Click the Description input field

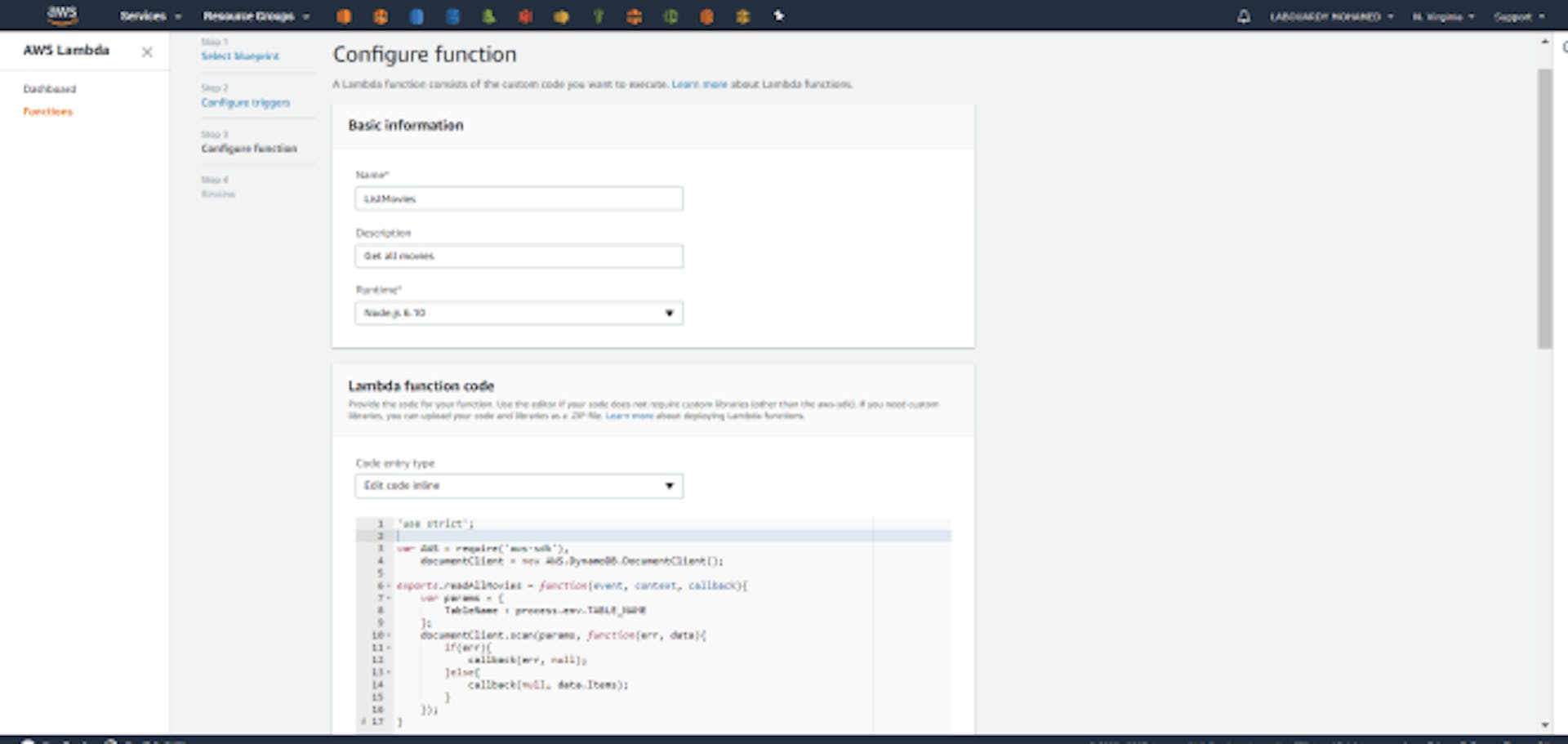(x=519, y=256)
